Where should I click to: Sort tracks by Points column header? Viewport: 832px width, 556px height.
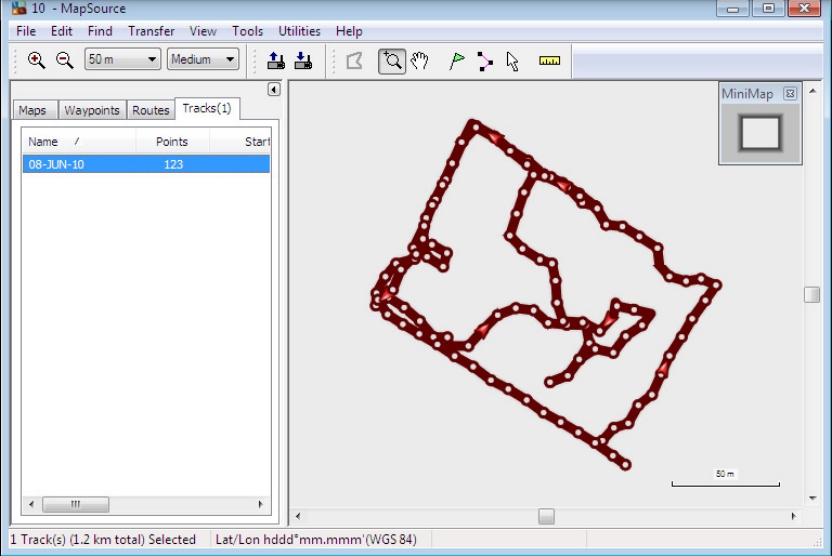pos(172,142)
